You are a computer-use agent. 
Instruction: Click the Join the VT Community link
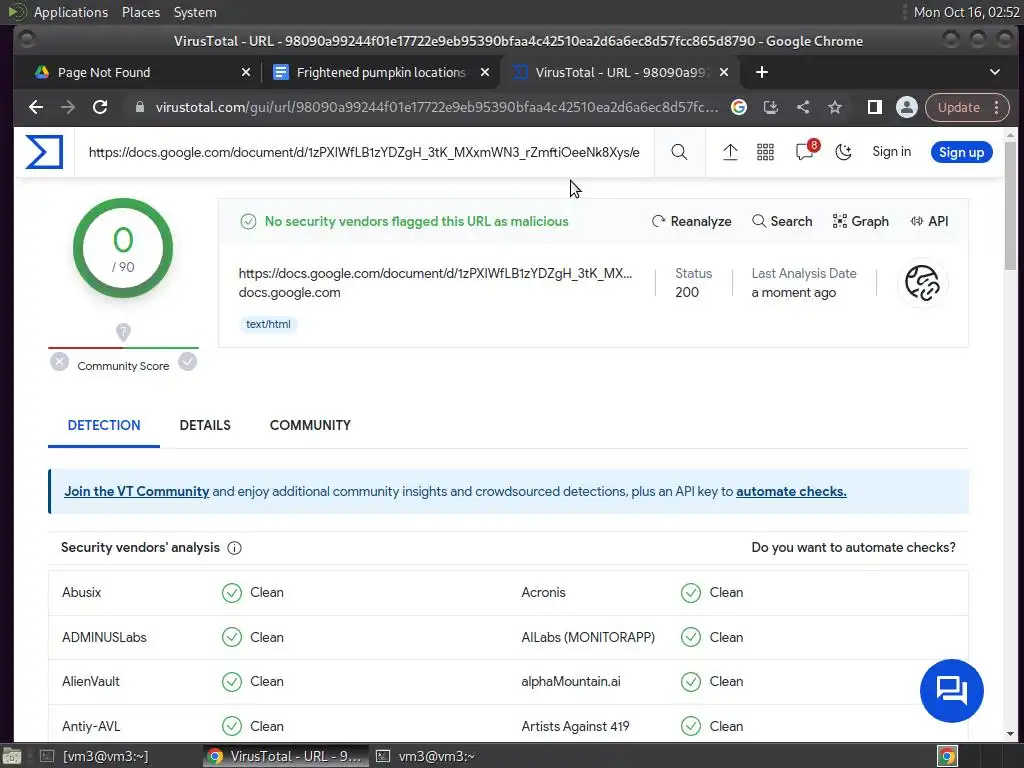tap(136, 491)
